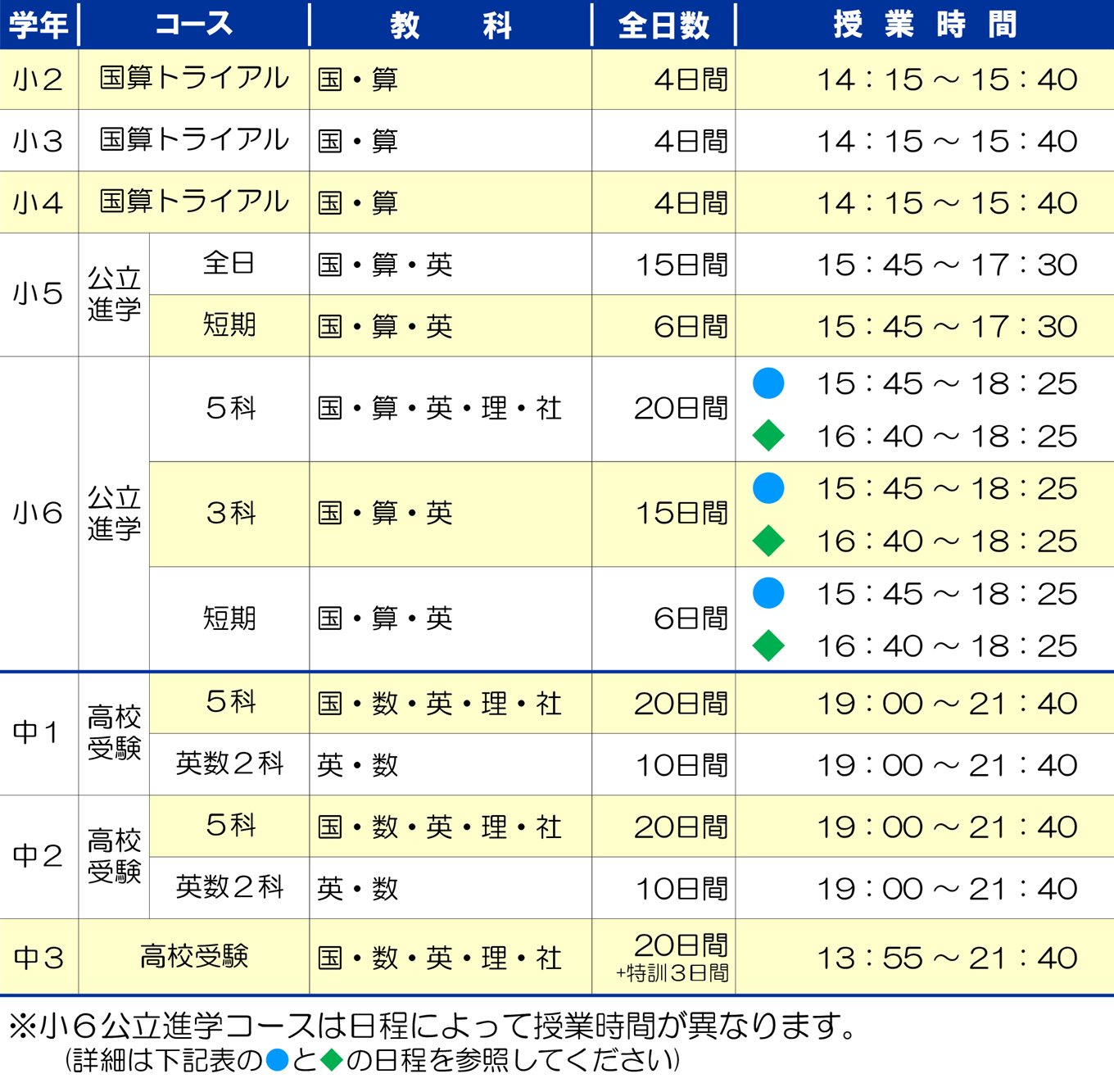Click the blue circle in the footnote
The width and height of the screenshot is (1114, 1092).
point(278,1061)
